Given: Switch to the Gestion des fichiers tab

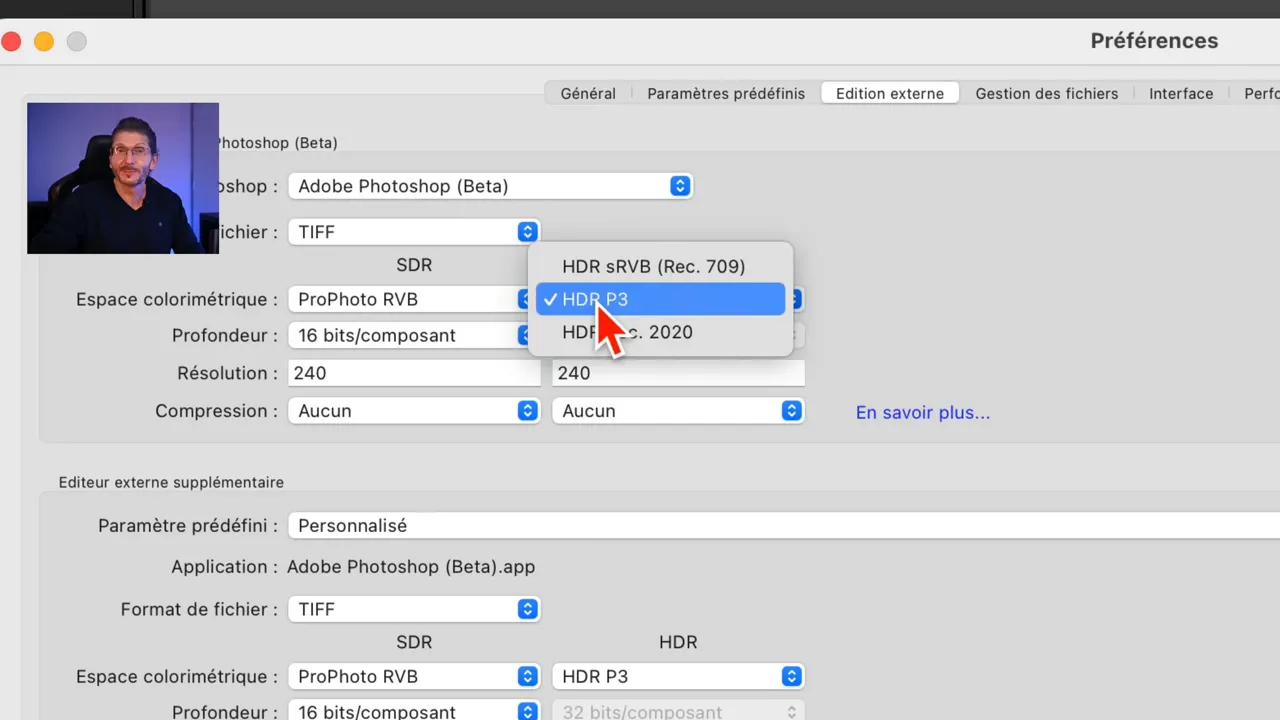Looking at the screenshot, I should [x=1046, y=93].
